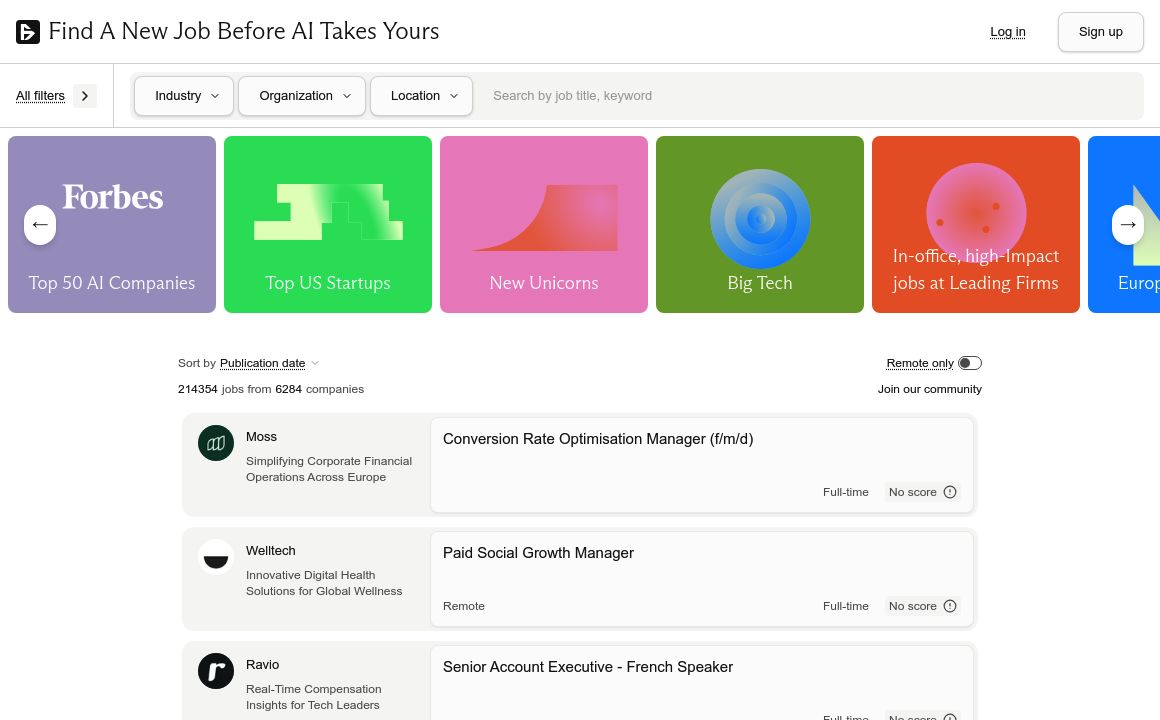Click the site logo icon in header
The width and height of the screenshot is (1160, 720).
[28, 32]
